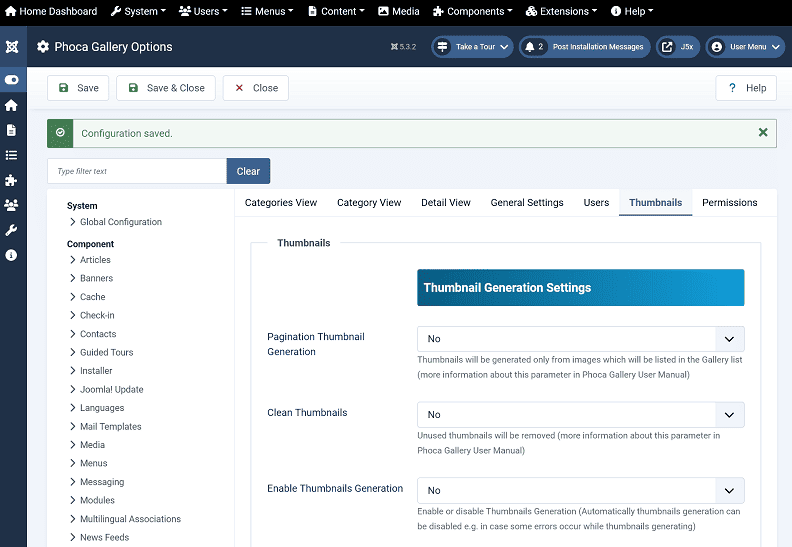This screenshot has width=792, height=547.
Task: Click the filter text input field
Action: [x=137, y=171]
